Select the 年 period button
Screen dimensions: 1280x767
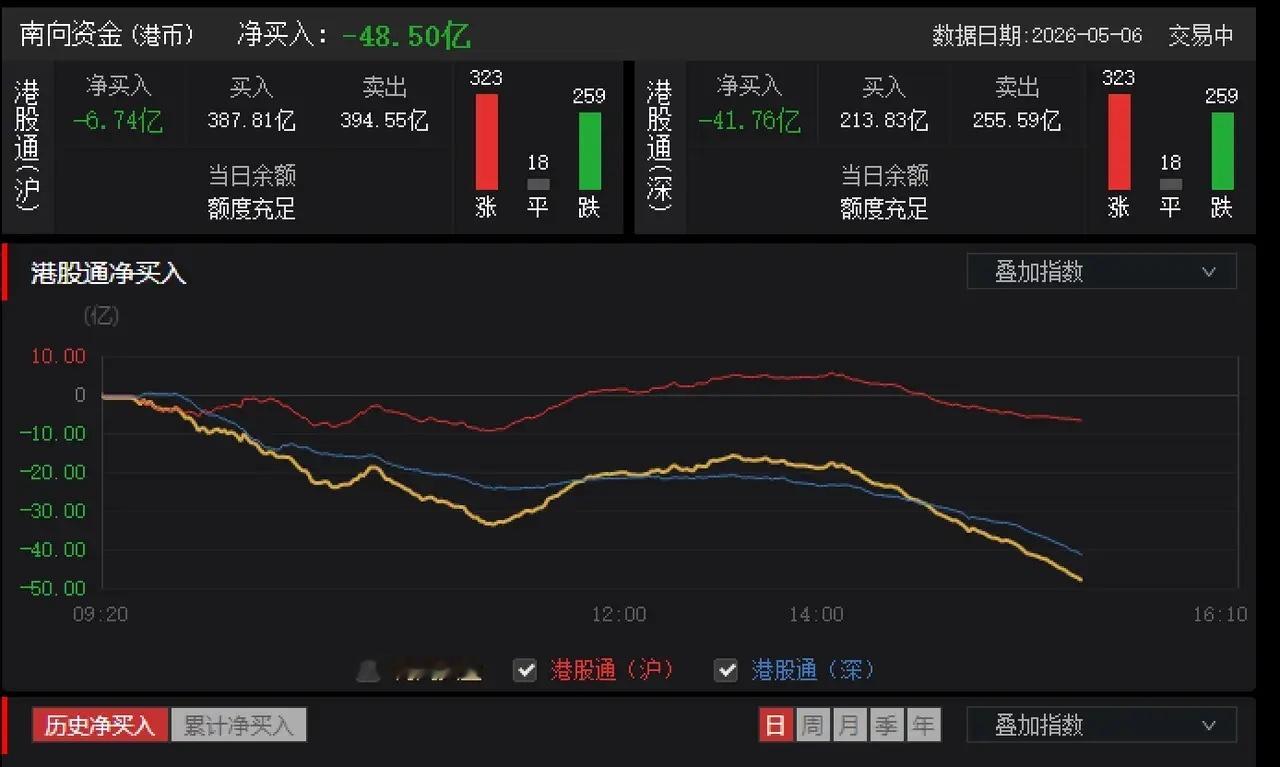coord(923,725)
